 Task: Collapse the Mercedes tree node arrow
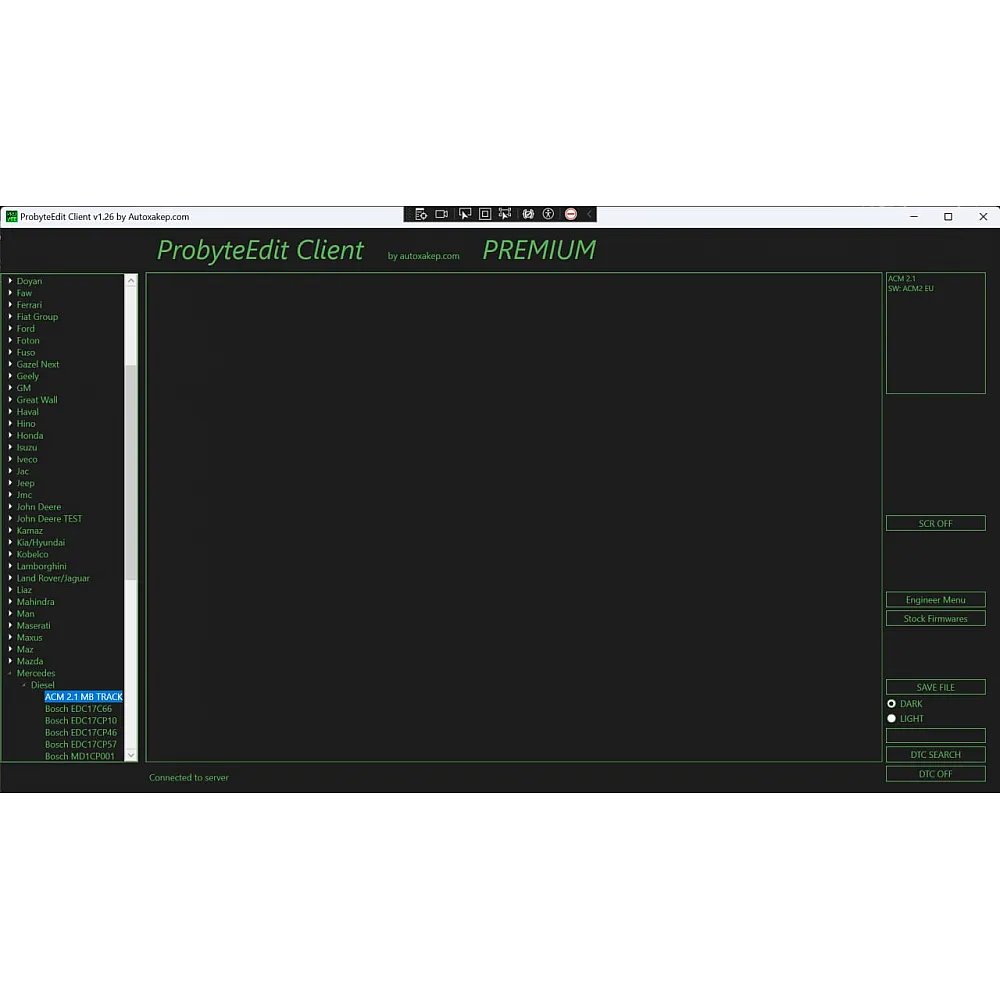(x=10, y=673)
